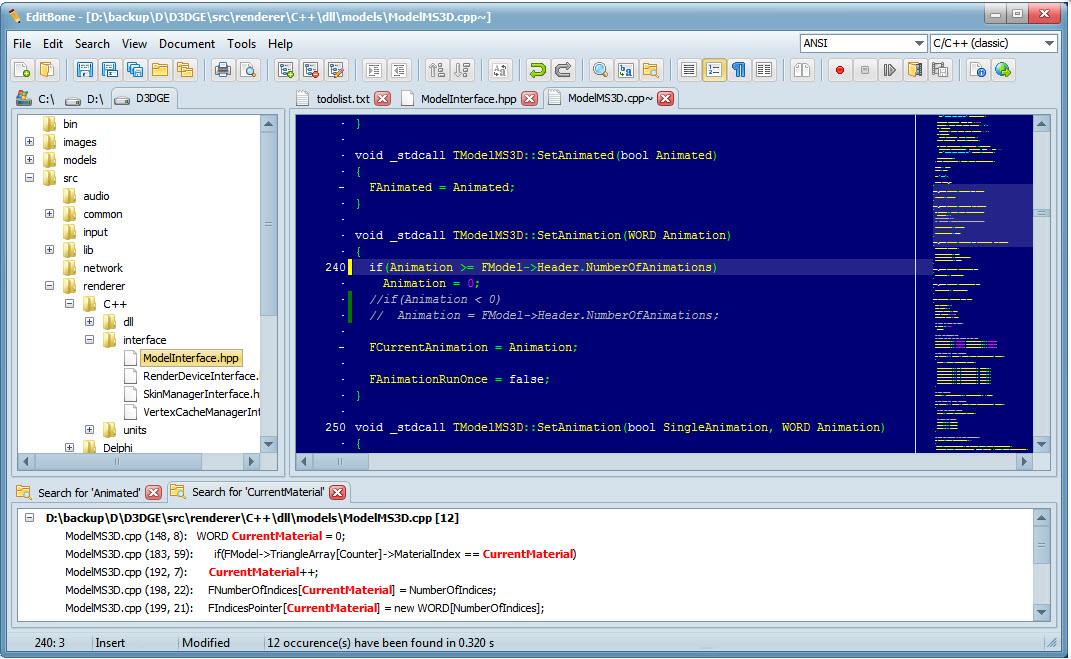Image resolution: width=1071 pixels, height=659 pixels.
Task: Collapse the renderer folder node
Action: tap(49, 285)
